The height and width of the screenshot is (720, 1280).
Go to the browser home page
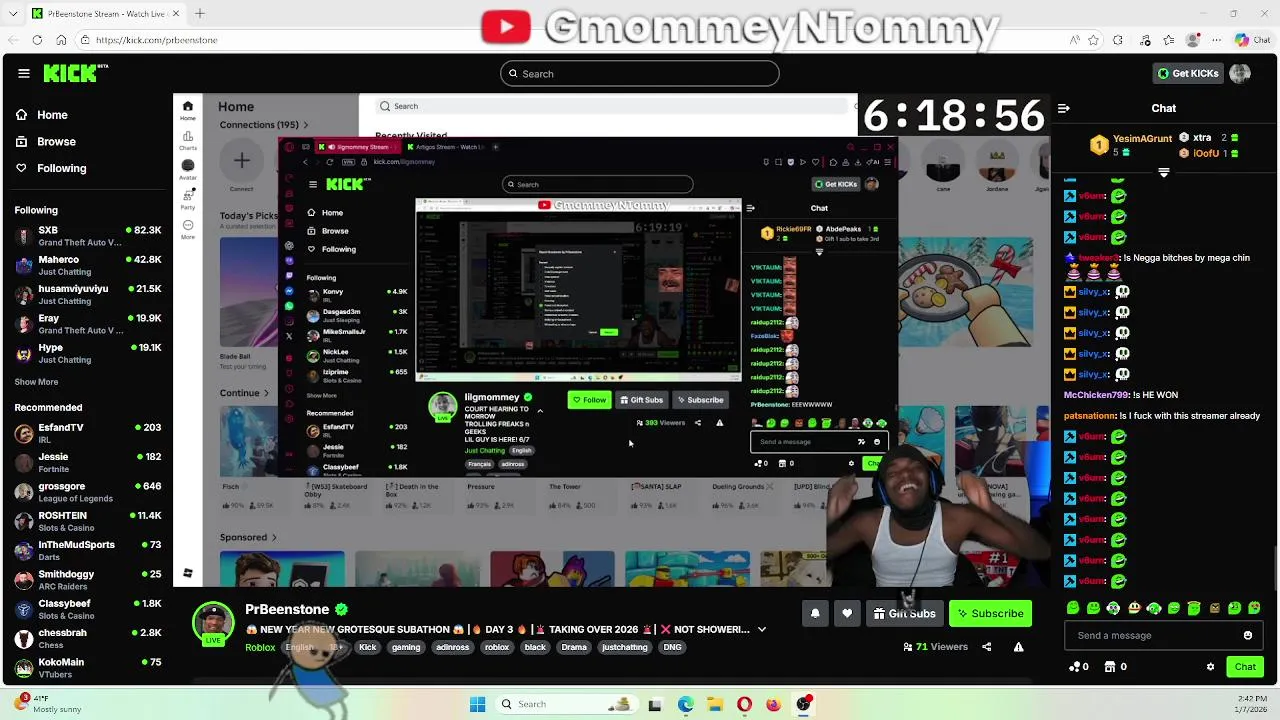pos(61,40)
